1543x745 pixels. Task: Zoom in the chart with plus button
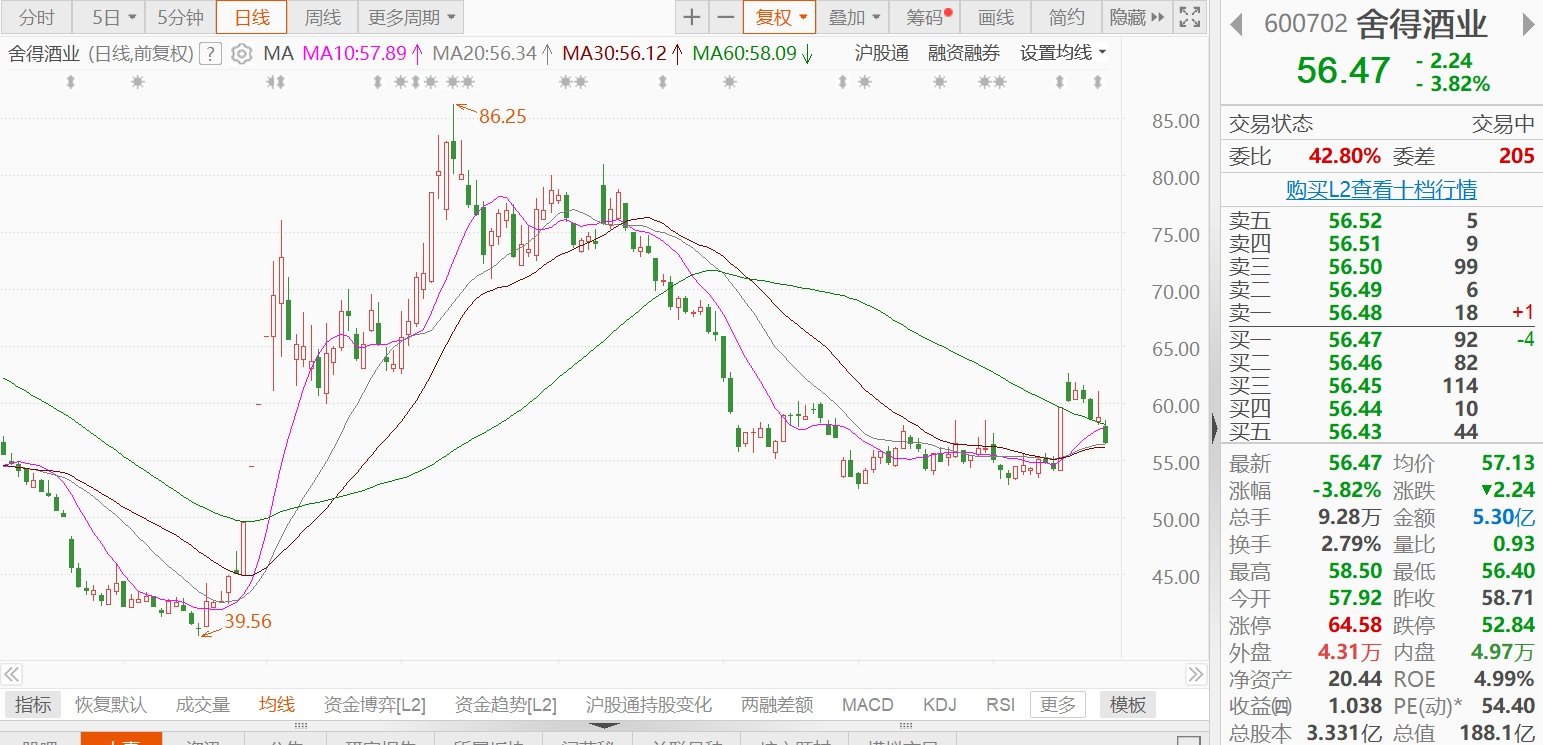[692, 17]
